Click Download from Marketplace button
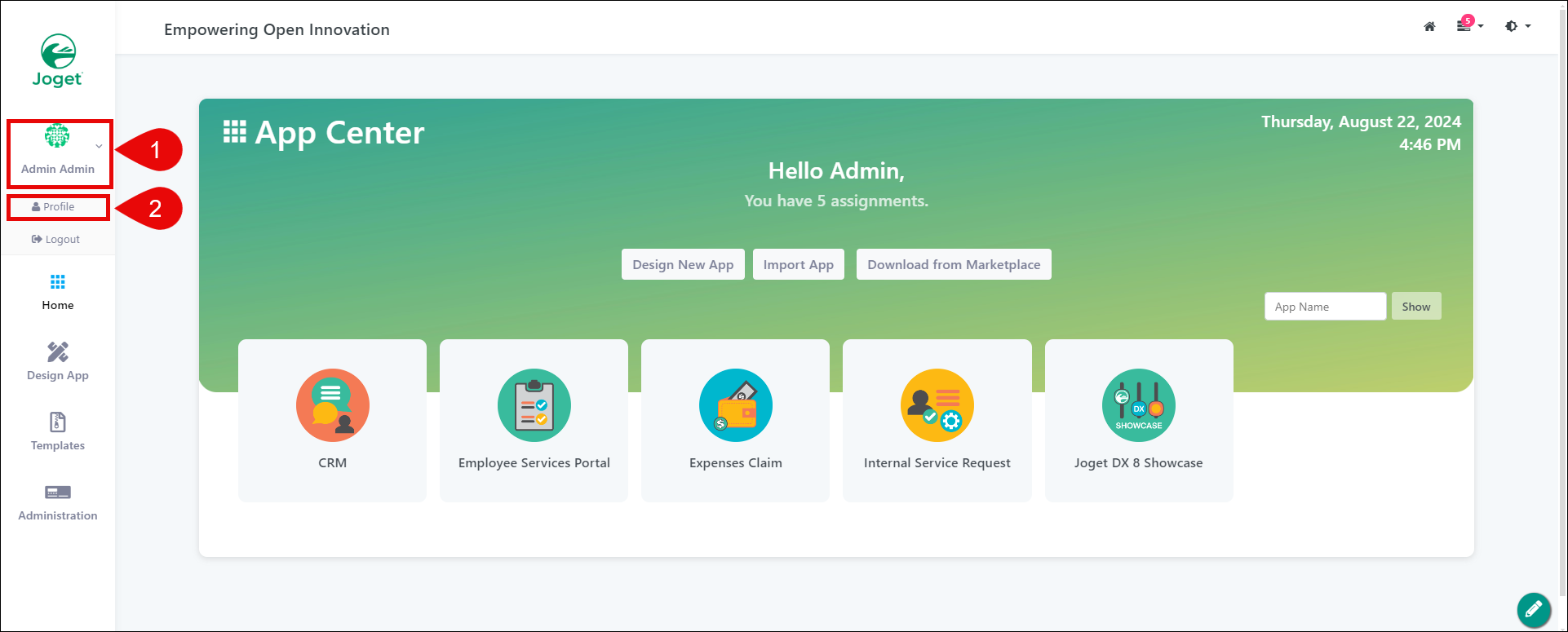The image size is (1568, 632). [954, 264]
